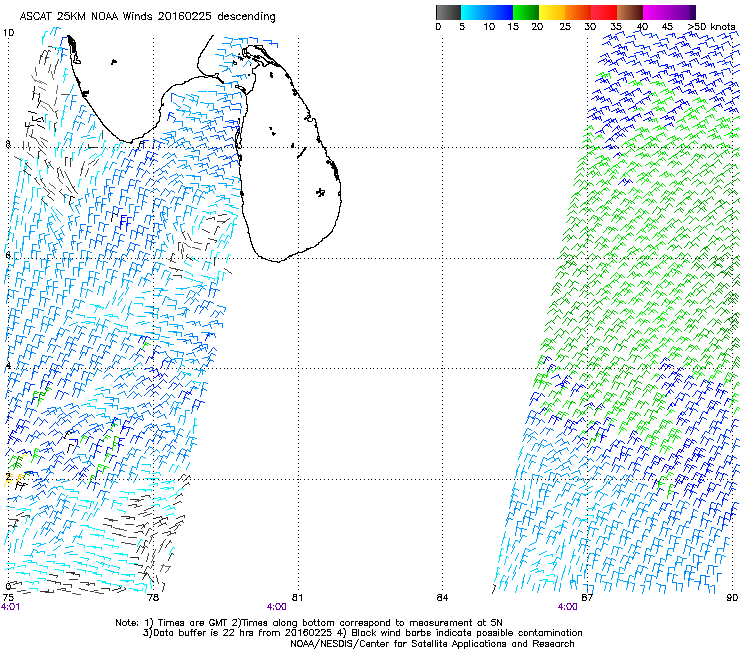740x650 pixels.
Task: Click the '35' knots legend label
Action: point(616,27)
